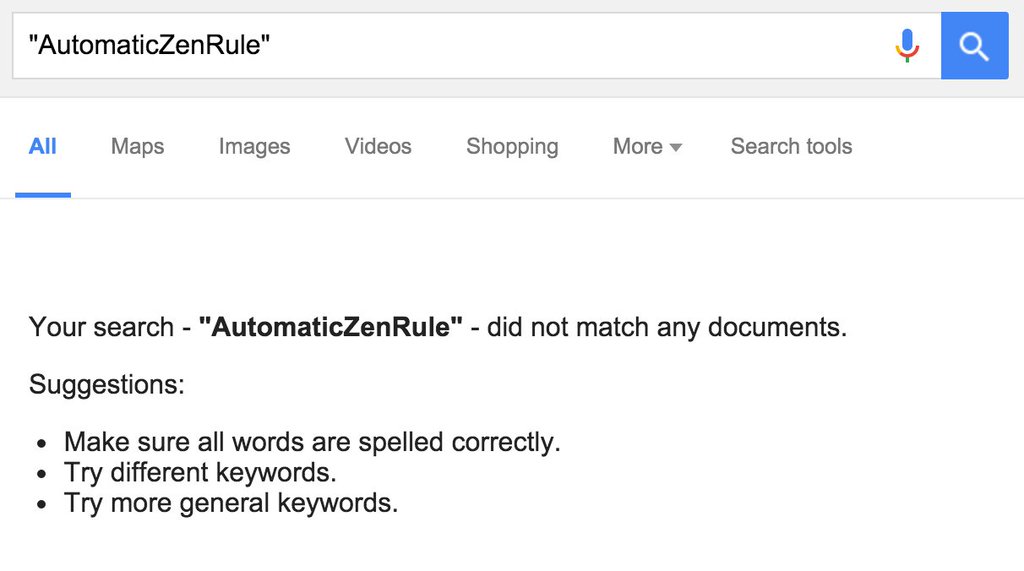Click the "Try different keywords" suggestion
This screenshot has width=1024, height=571.
(200, 472)
